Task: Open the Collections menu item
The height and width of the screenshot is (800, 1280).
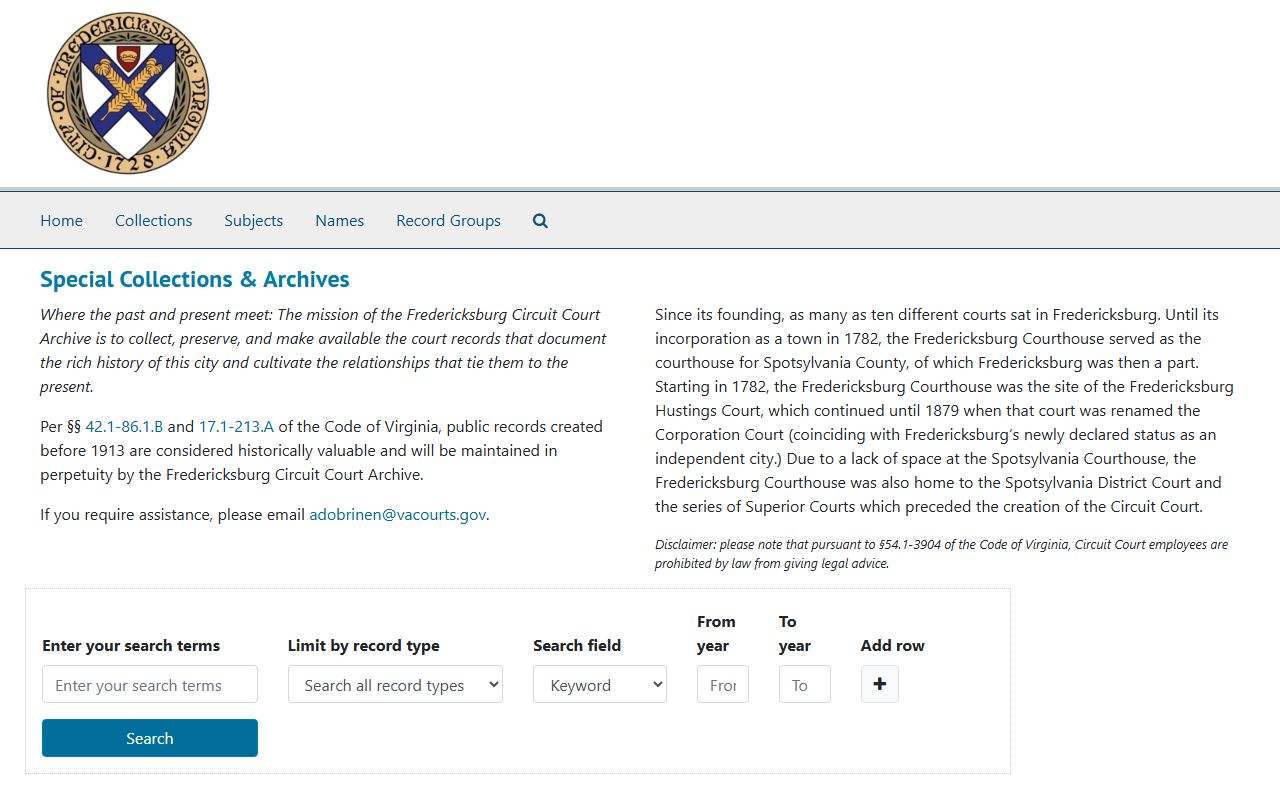Action: (x=153, y=220)
